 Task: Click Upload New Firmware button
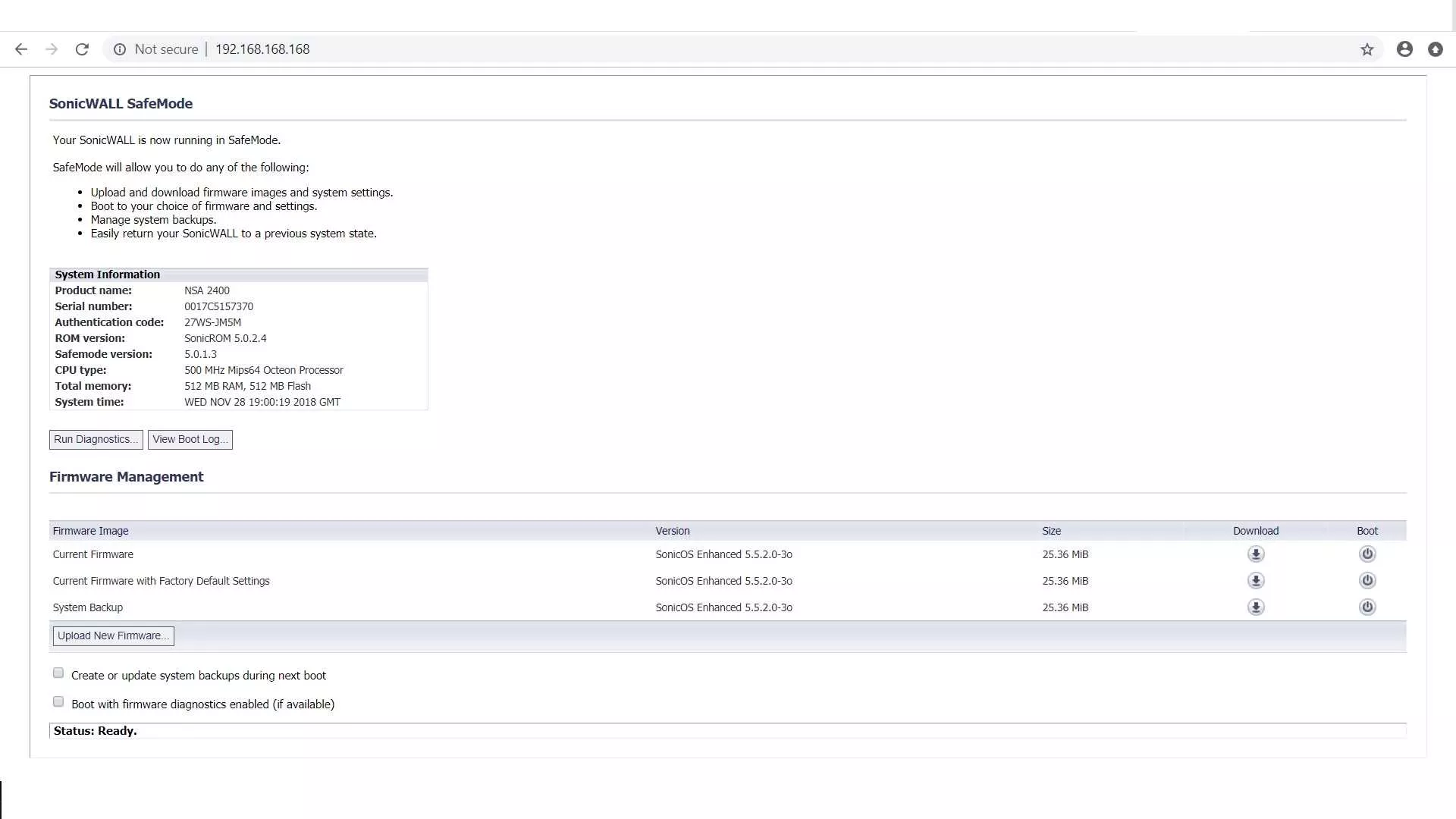[114, 636]
